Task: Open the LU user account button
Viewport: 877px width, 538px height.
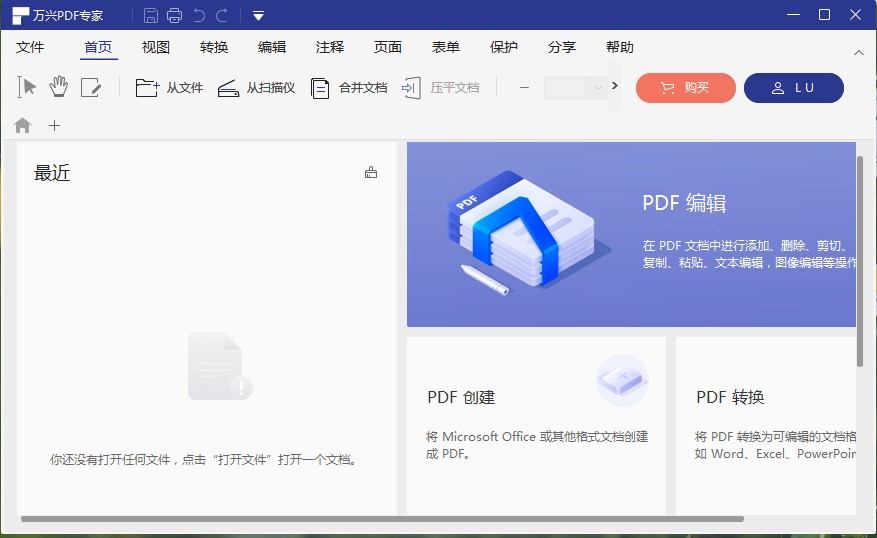Action: (x=794, y=88)
